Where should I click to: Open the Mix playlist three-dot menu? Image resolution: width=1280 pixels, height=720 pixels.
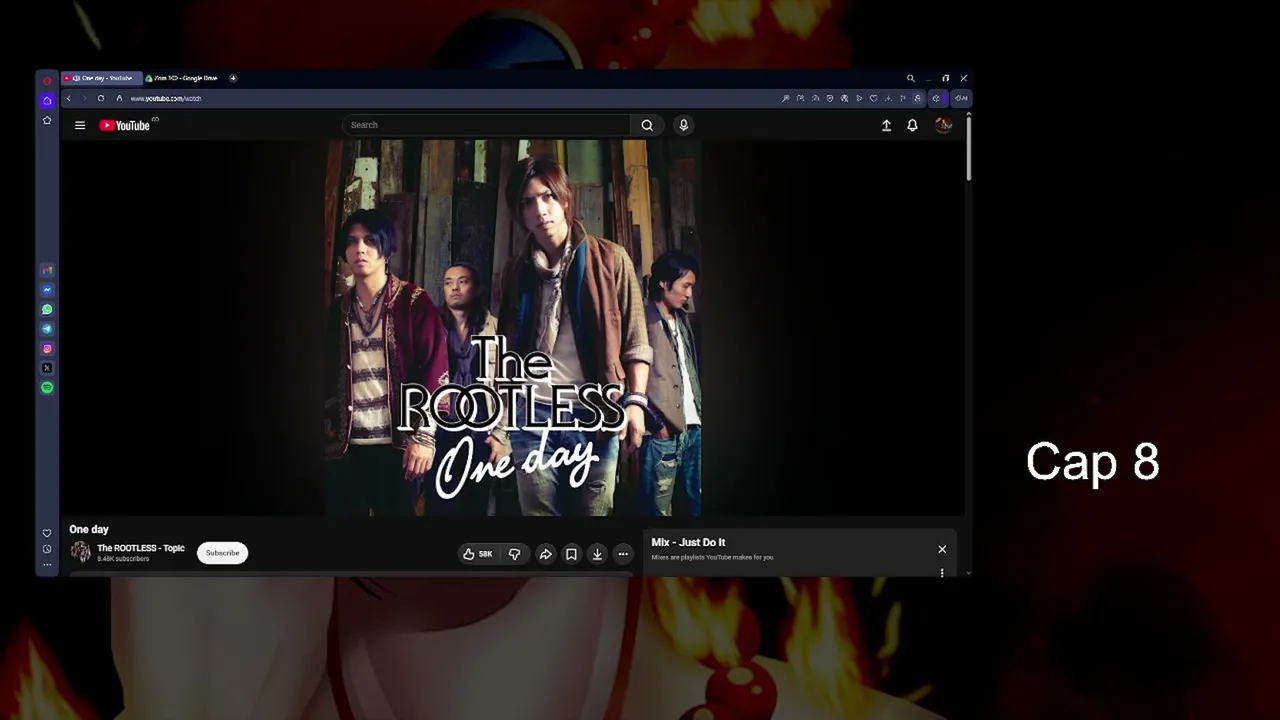click(x=942, y=573)
